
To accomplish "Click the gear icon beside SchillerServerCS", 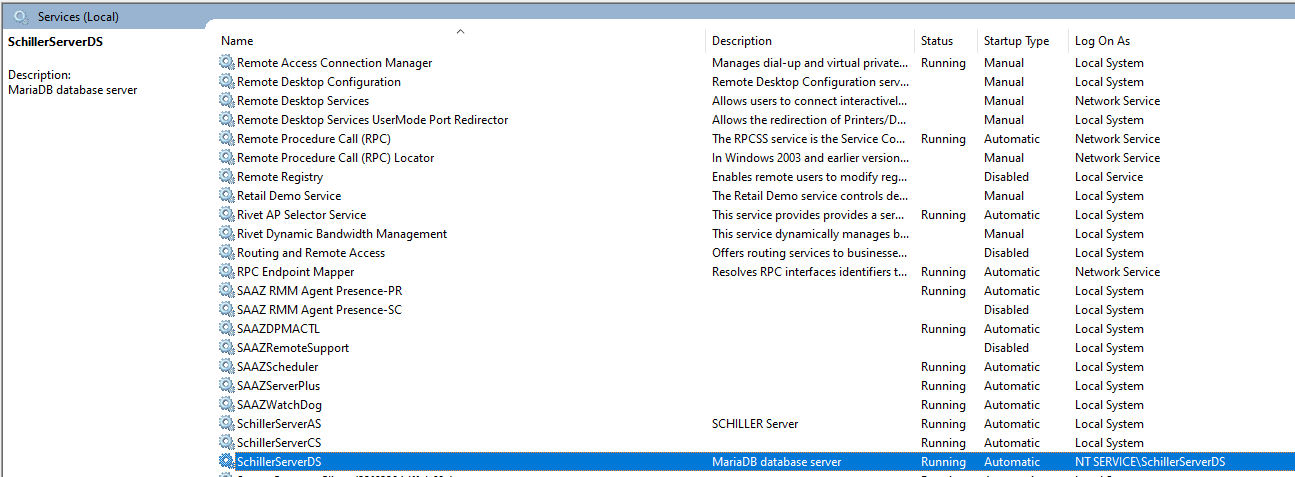I will click(227, 443).
